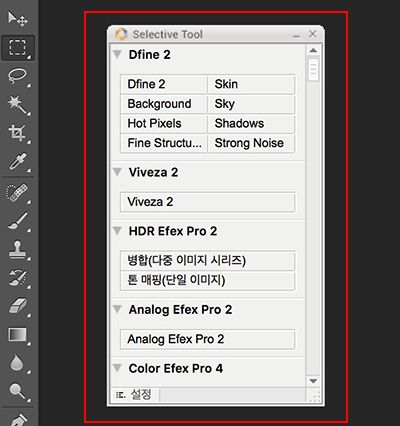Collapse the Viveza 2 section
Viewport: 400px width, 426px height.
(x=117, y=172)
